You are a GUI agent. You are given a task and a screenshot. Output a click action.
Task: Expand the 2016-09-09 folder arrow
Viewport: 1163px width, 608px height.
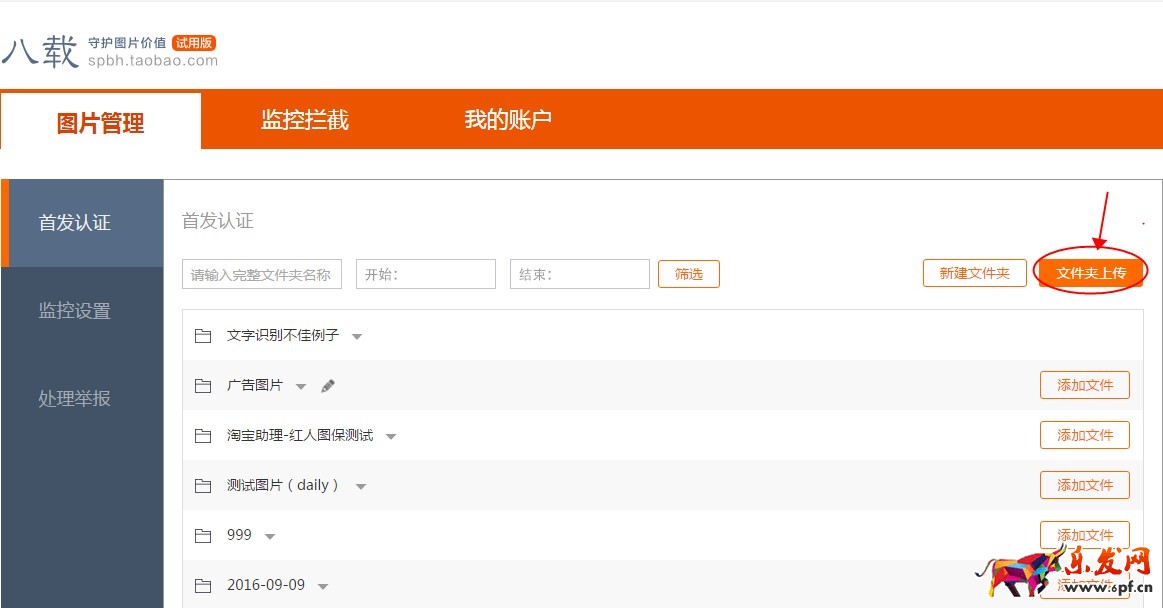click(x=323, y=586)
